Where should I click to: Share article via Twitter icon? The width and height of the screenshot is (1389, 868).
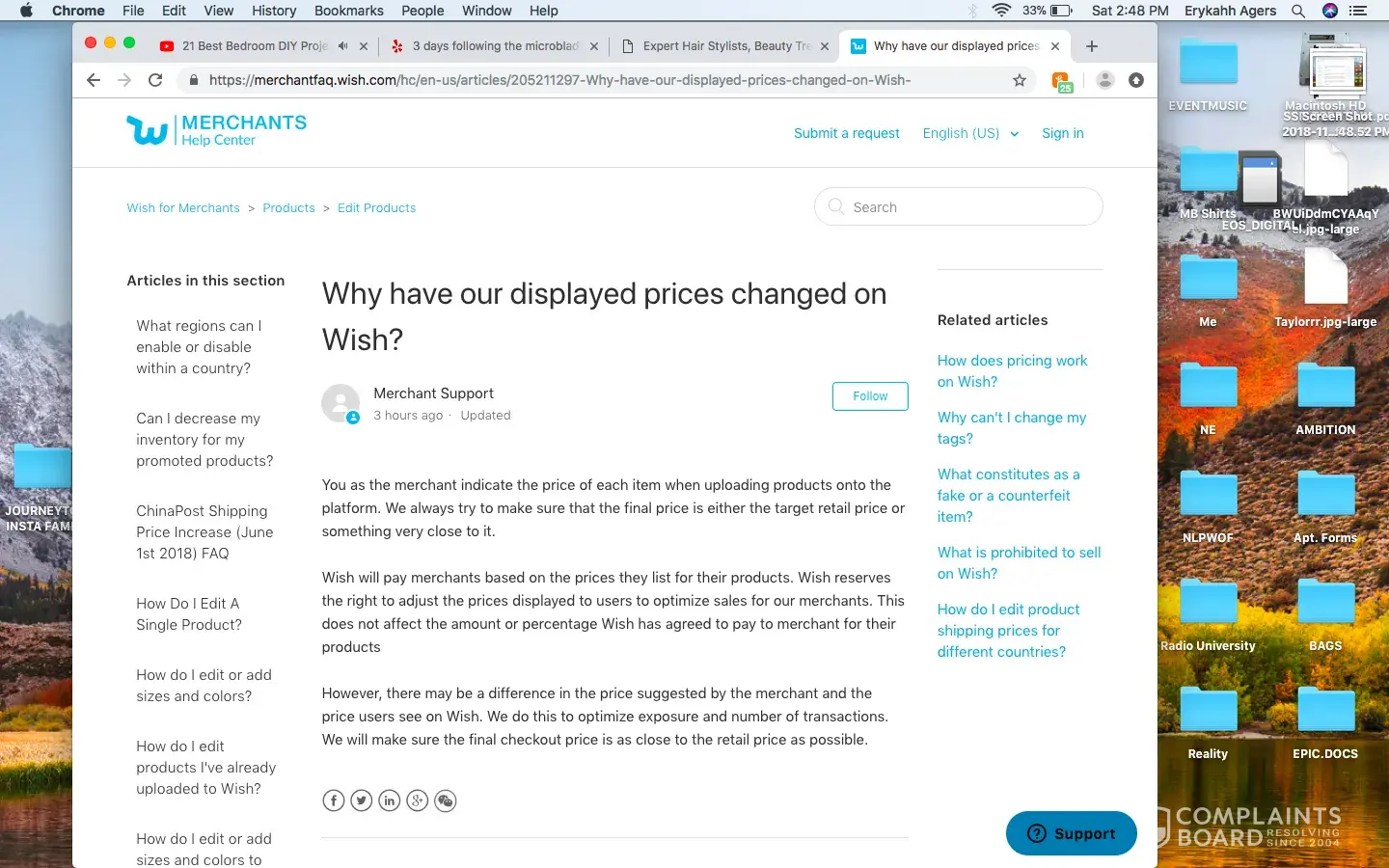click(362, 800)
